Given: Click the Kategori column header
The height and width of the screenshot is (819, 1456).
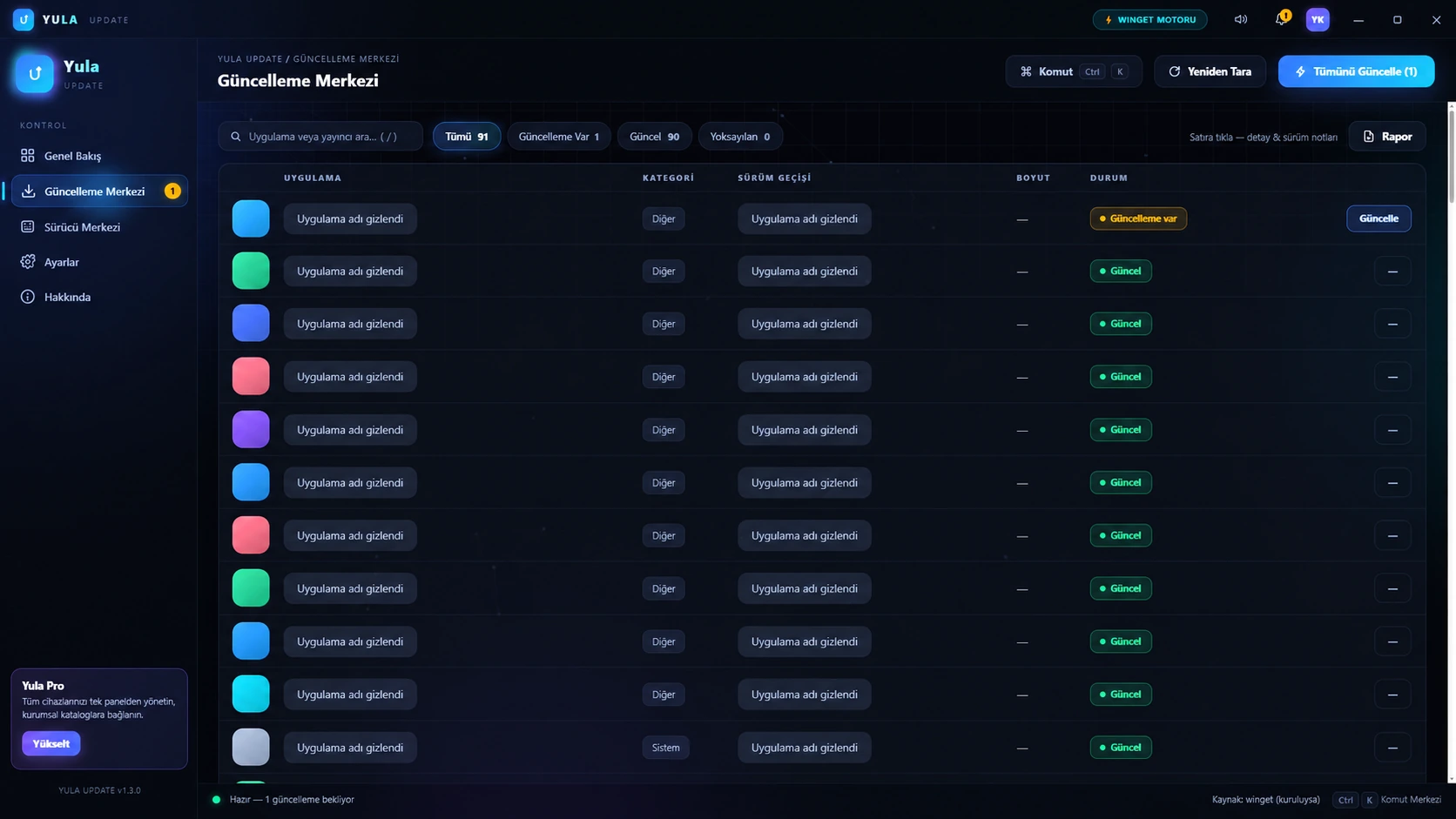Looking at the screenshot, I should (x=668, y=178).
